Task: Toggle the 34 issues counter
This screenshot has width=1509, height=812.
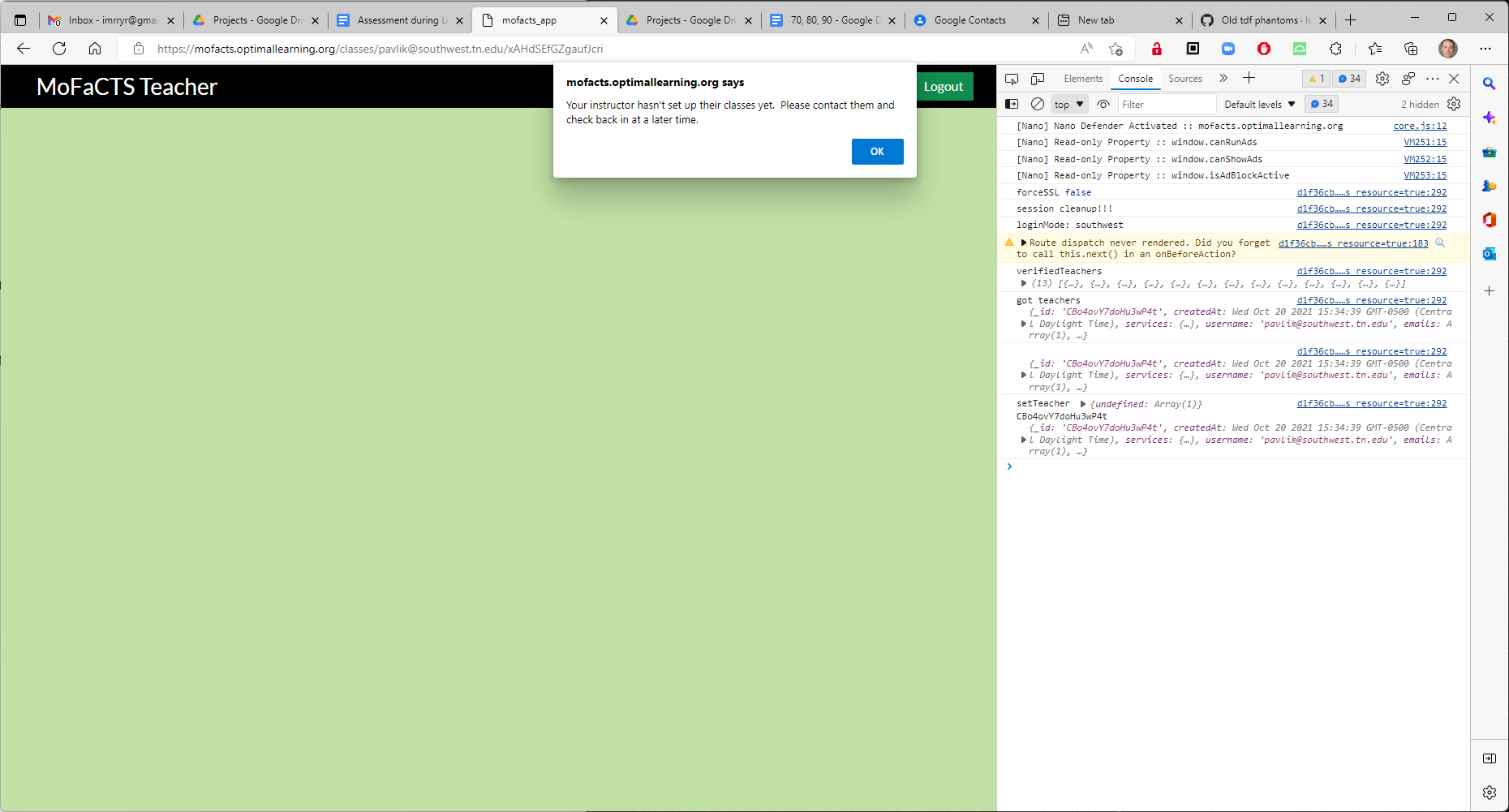Action: click(x=1349, y=79)
